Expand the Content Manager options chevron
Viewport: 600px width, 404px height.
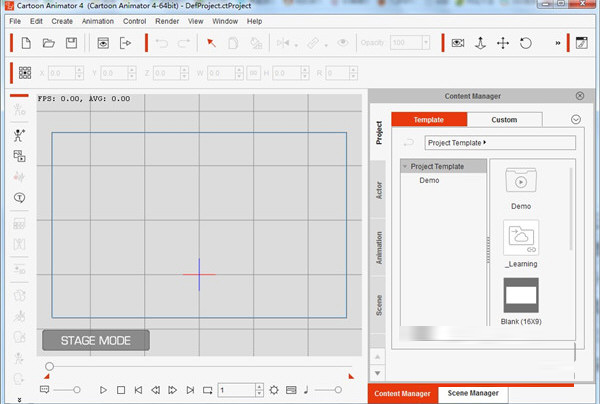click(x=575, y=119)
